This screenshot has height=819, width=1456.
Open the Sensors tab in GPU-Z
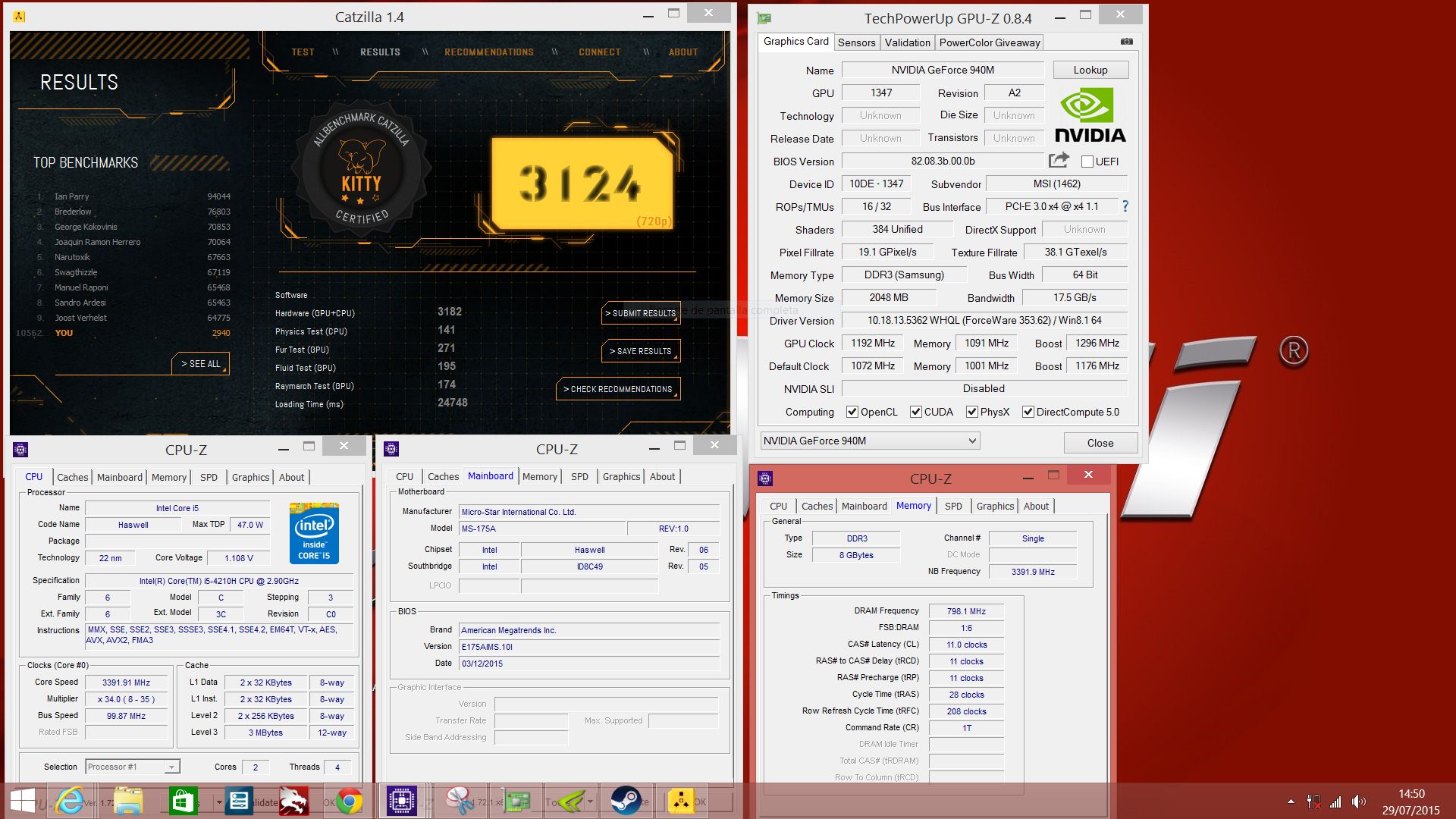pos(856,42)
